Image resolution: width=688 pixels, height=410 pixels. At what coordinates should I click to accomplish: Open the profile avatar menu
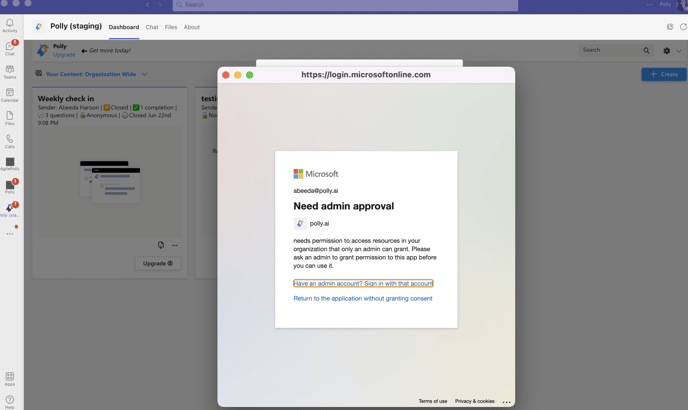click(682, 4)
